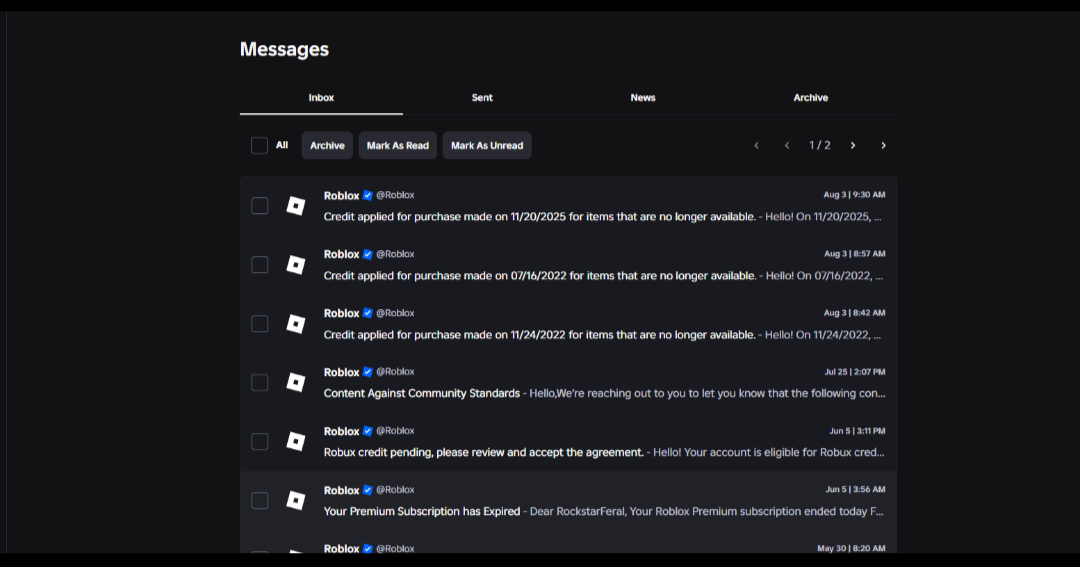Click Roblox avatar on Jun 5 3:11 PM message
This screenshot has width=1080, height=567.
[x=295, y=442]
